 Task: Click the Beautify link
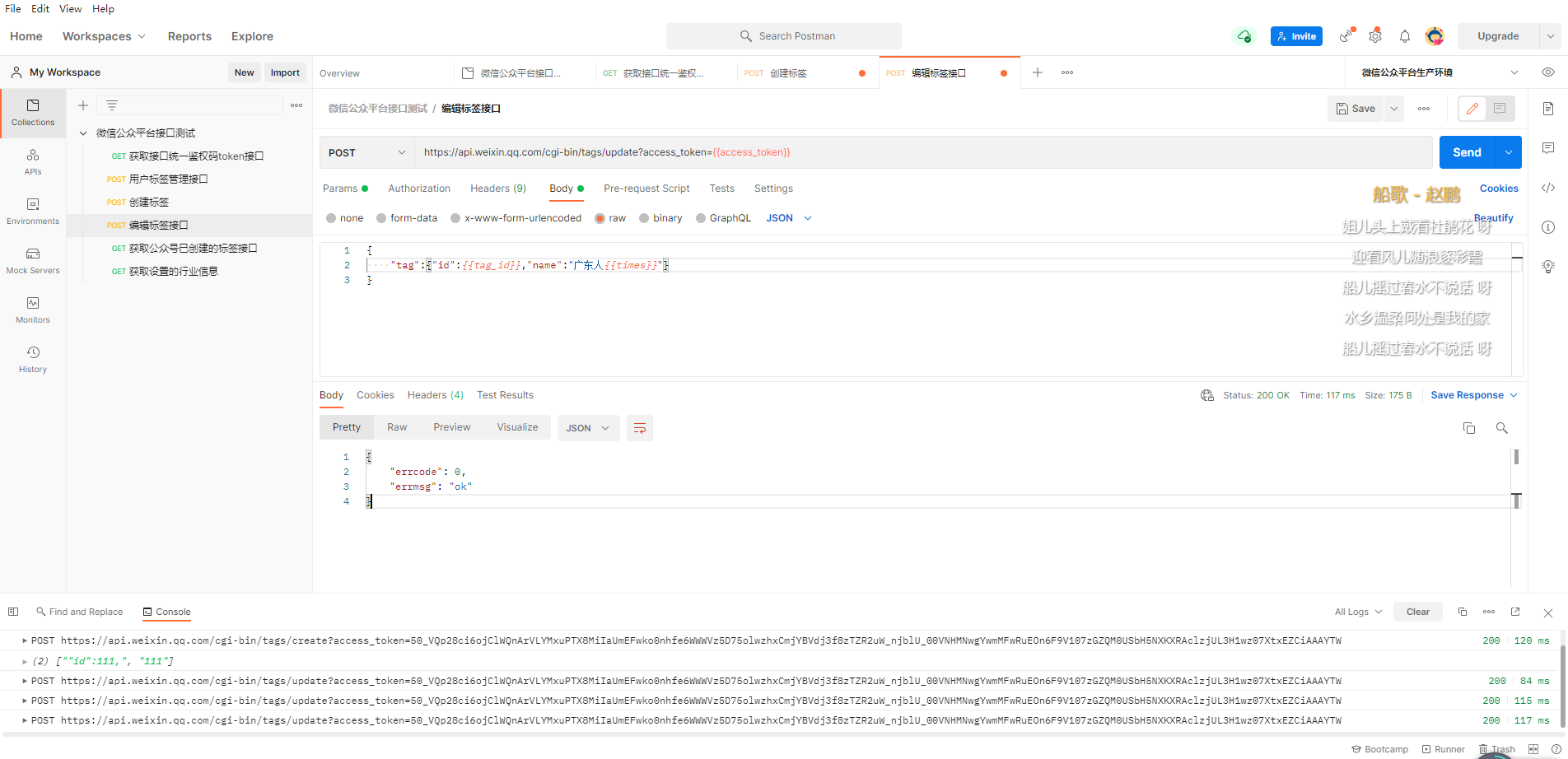point(1493,218)
